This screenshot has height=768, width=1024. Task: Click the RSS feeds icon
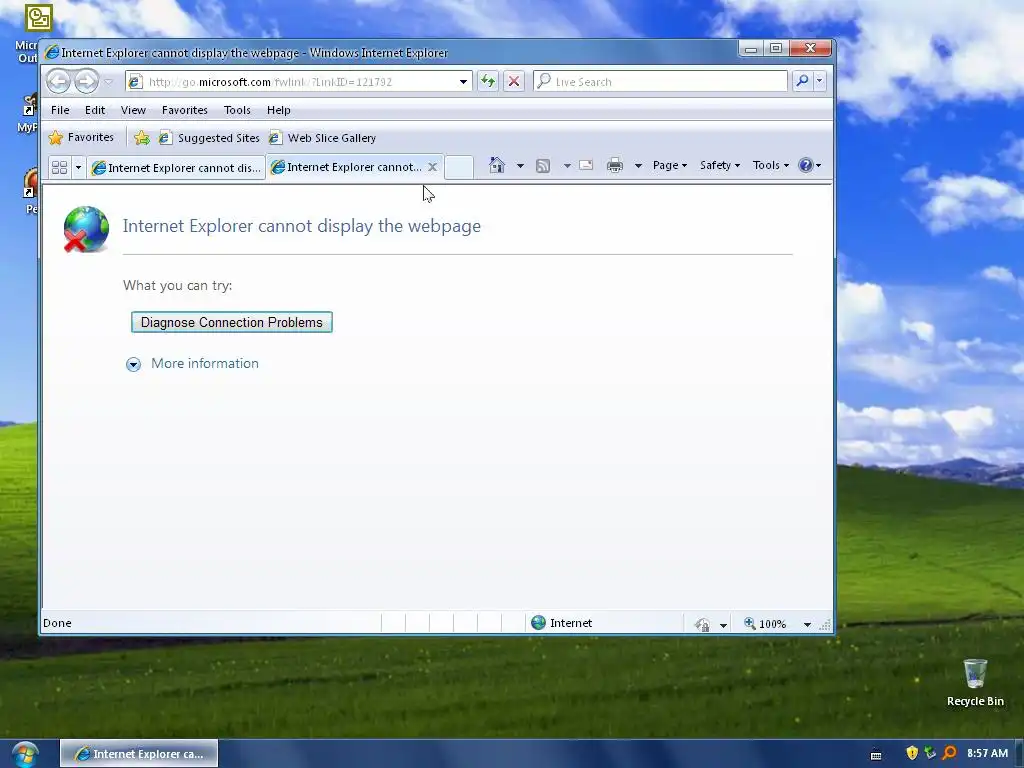tap(543, 166)
